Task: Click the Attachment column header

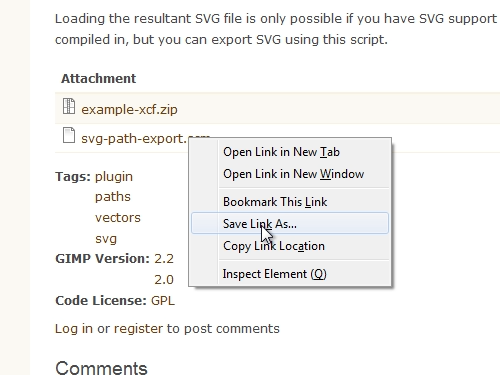Action: 98,79
